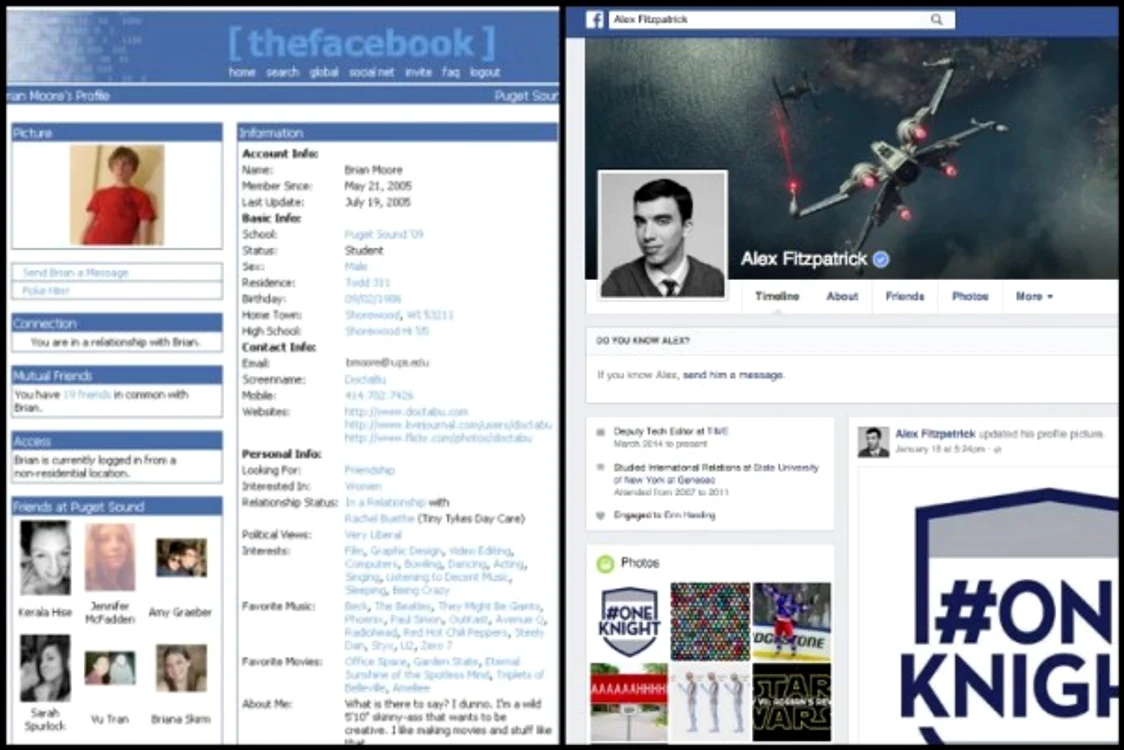This screenshot has height=750, width=1124.
Task: Switch to the About tab
Action: [x=842, y=296]
